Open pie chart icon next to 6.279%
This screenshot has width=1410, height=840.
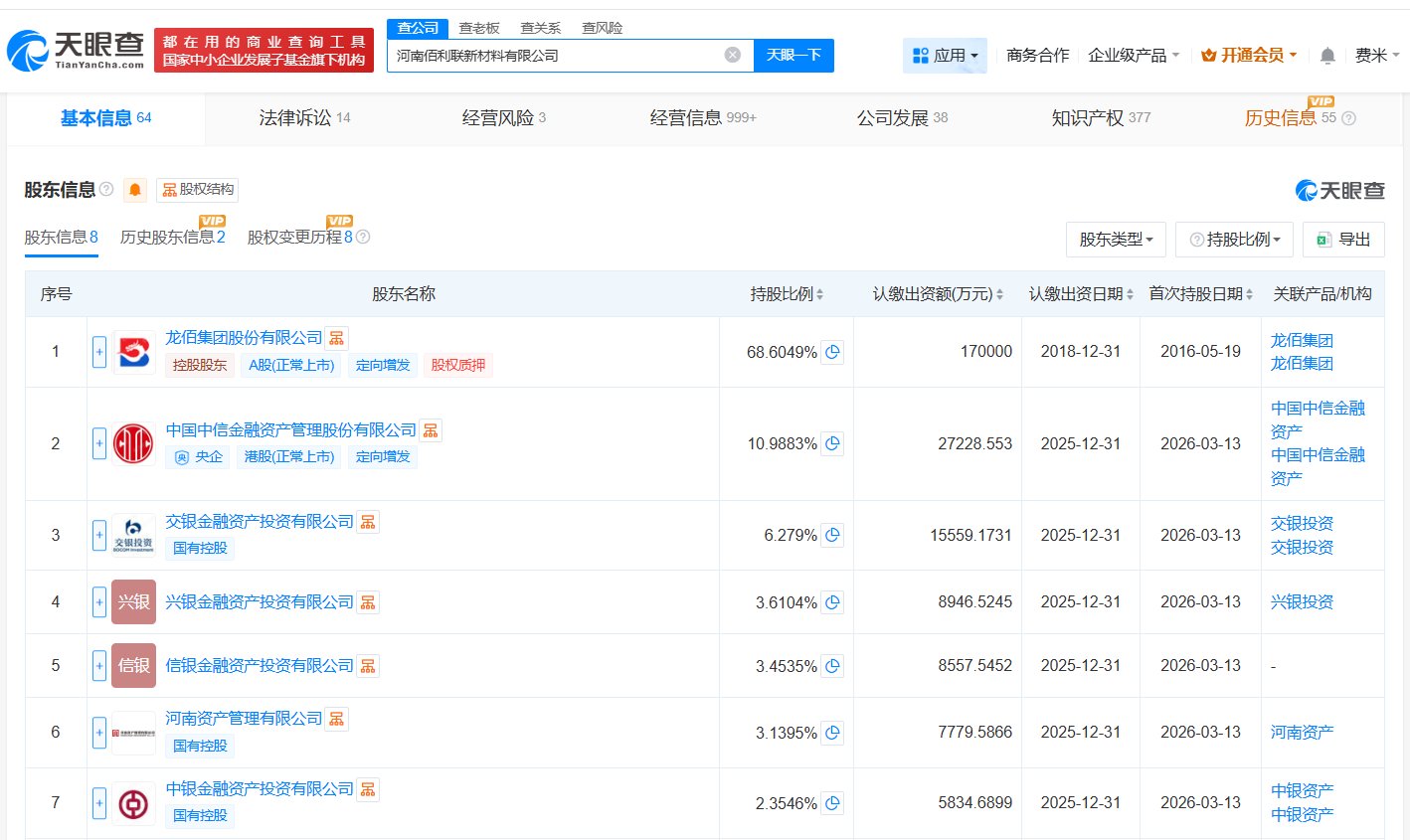click(832, 535)
